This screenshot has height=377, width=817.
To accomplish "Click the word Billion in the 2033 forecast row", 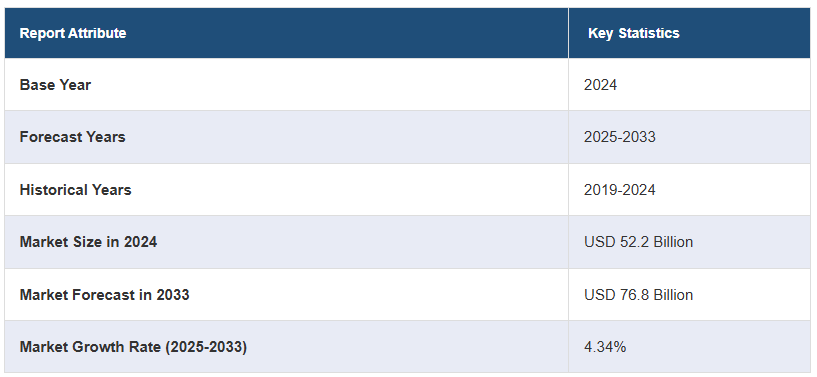I will coord(673,295).
